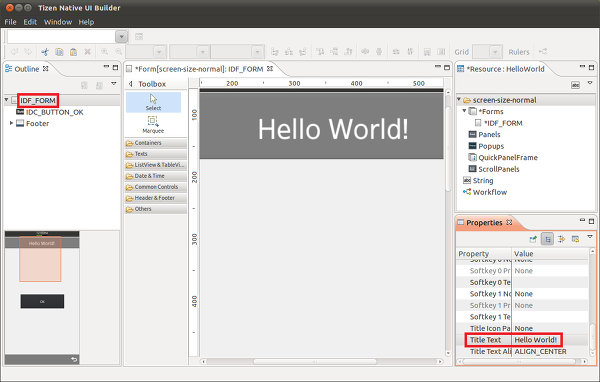The image size is (600, 382).
Task: Select IDC_BUTTON_OK in Outline tree
Action: (54, 112)
